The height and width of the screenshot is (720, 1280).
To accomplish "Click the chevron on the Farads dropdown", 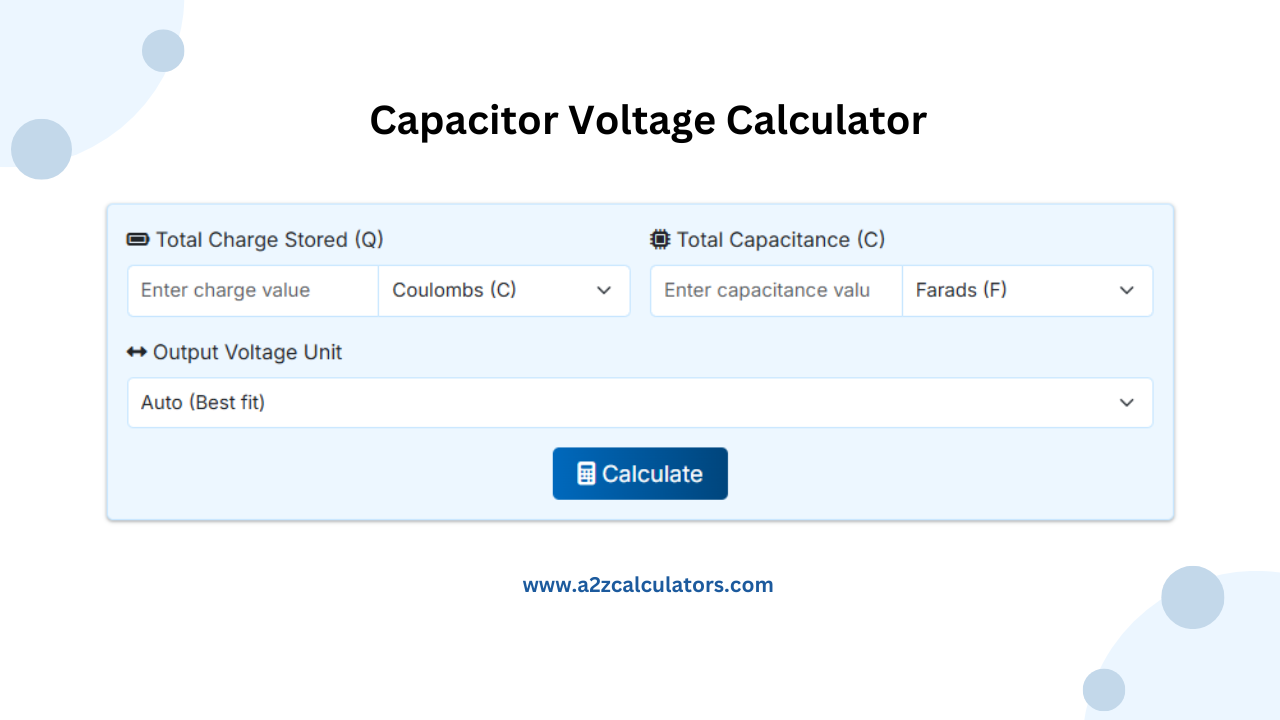I will coord(1127,290).
